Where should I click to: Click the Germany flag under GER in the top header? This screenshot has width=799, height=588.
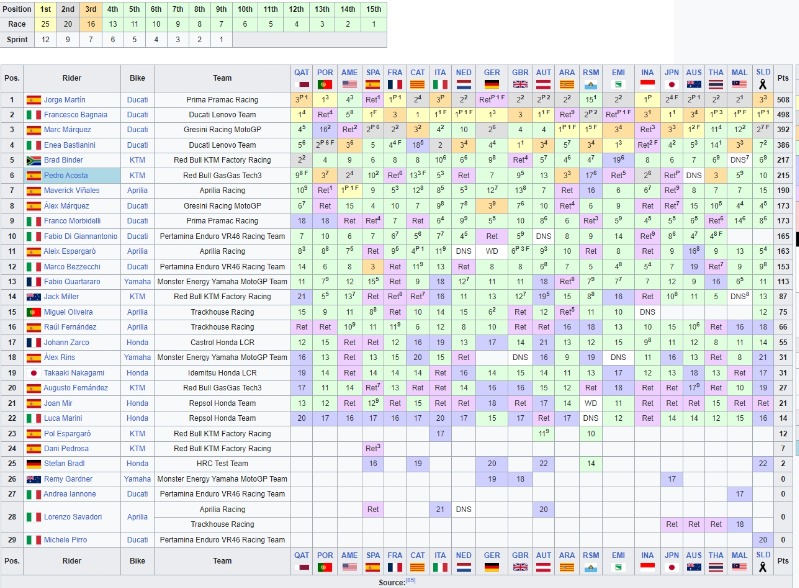point(492,85)
